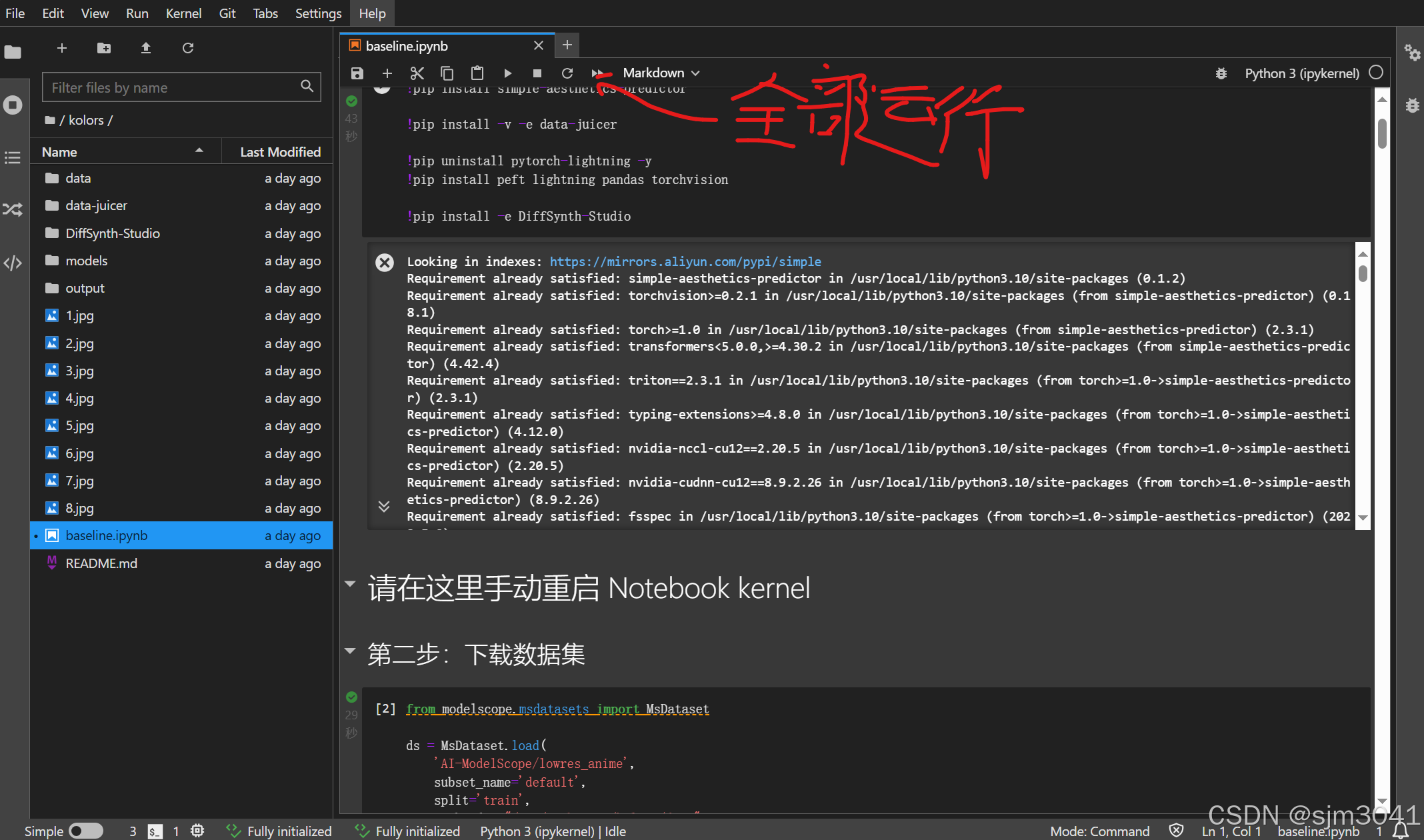Image resolution: width=1424 pixels, height=840 pixels.
Task: Select baseline.ipynb in file list
Action: 181,535
